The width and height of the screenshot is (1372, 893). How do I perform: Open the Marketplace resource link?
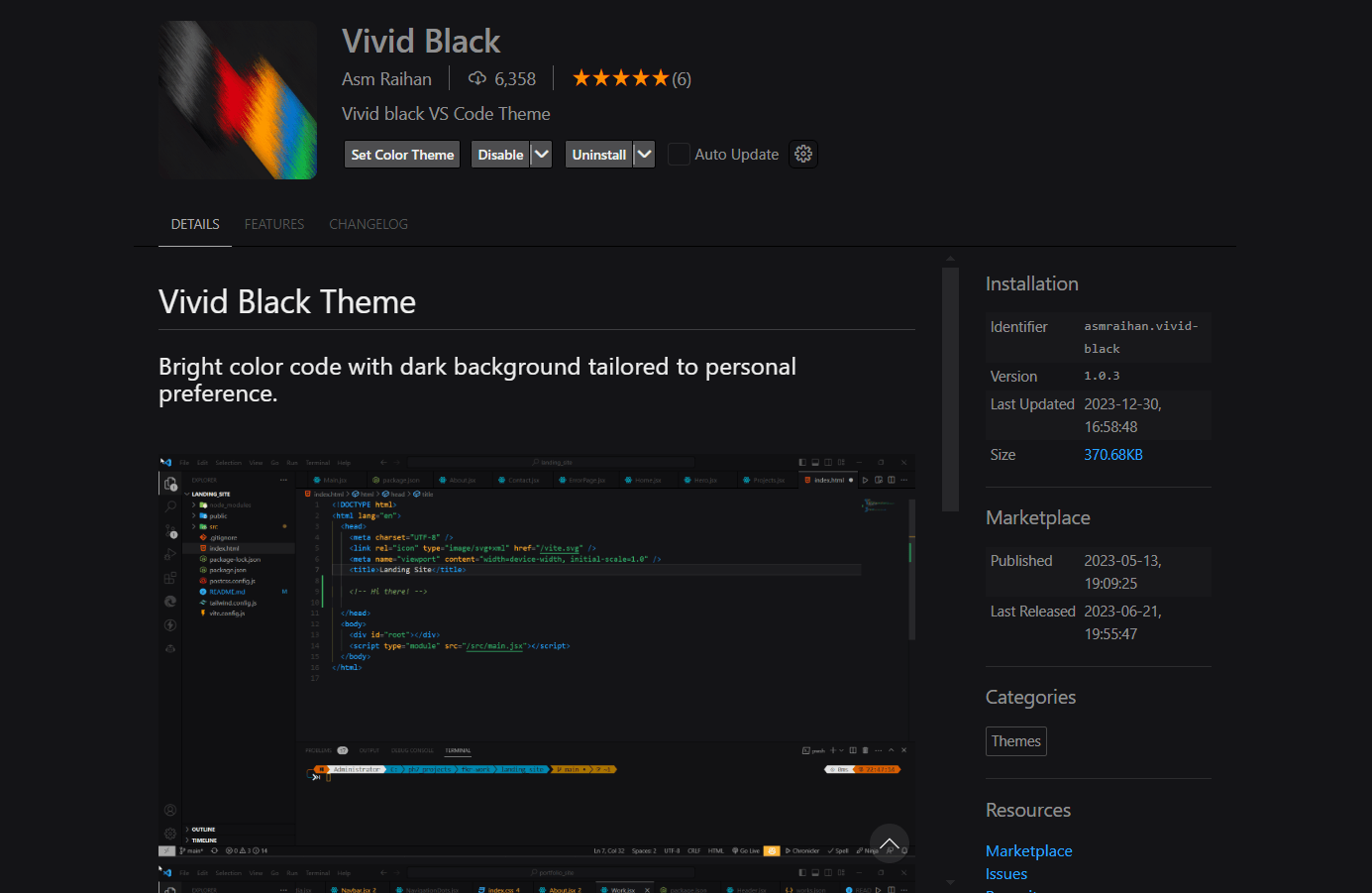point(1028,851)
